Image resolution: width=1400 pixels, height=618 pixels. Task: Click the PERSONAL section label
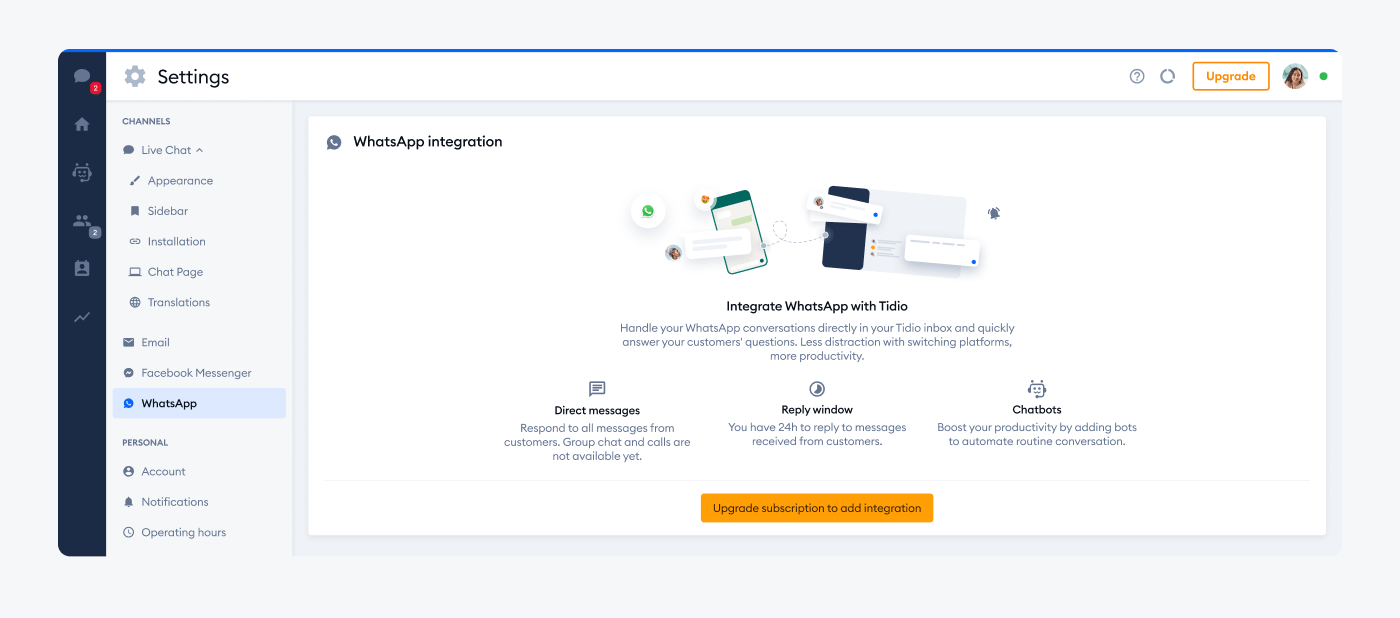click(x=145, y=442)
